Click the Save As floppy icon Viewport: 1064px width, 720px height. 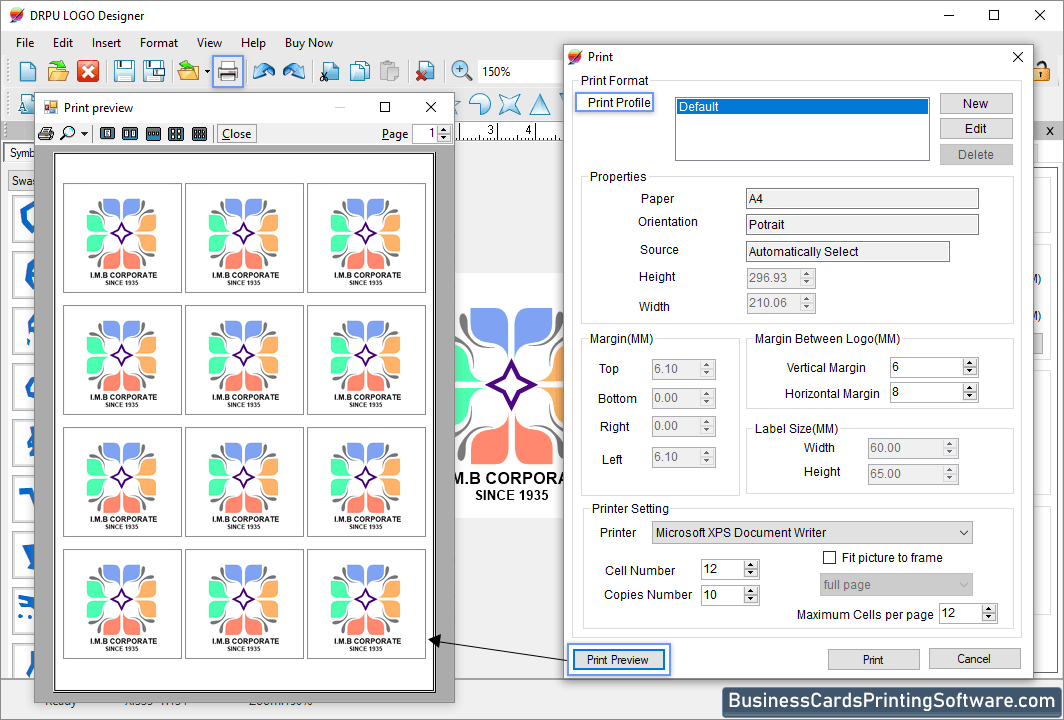click(x=154, y=71)
